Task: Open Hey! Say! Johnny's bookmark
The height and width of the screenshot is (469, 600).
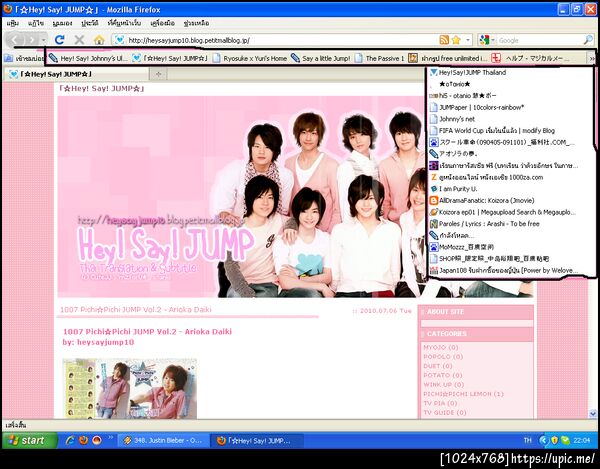Action: 88,59
